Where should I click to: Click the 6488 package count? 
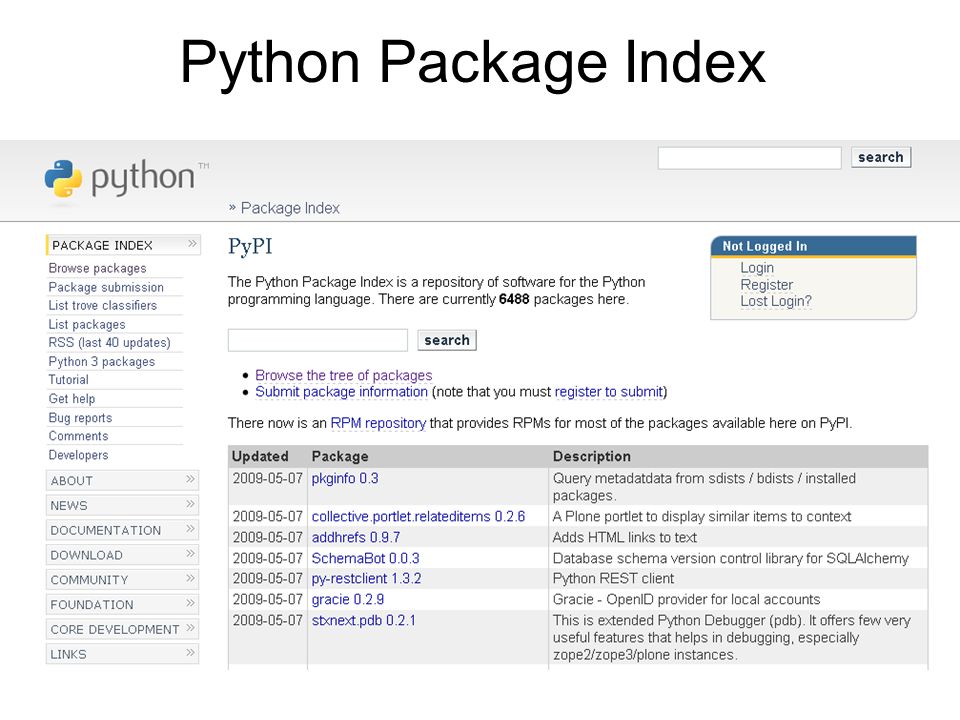(x=514, y=299)
